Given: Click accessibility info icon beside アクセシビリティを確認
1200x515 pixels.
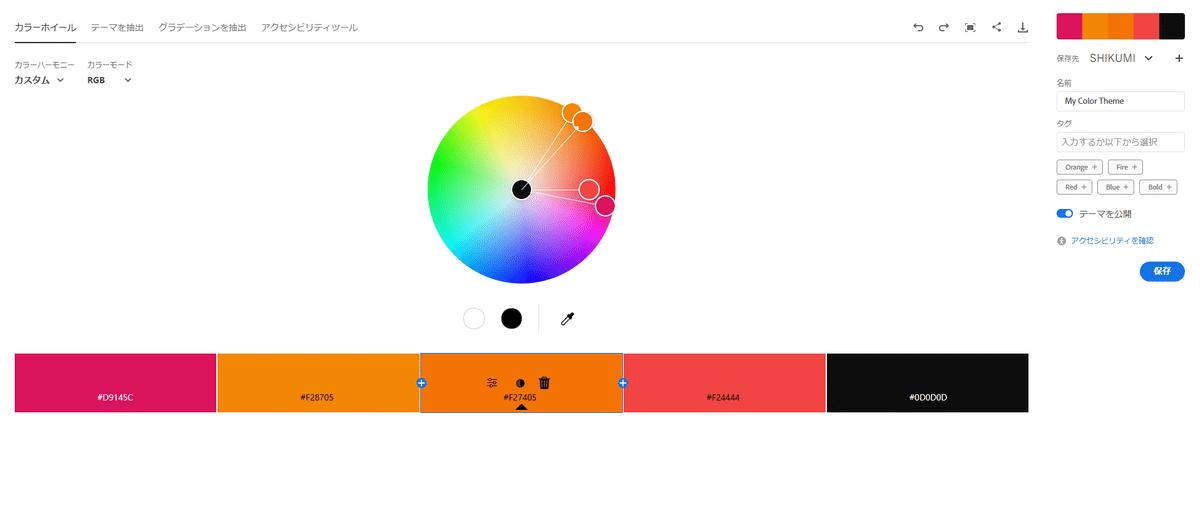Looking at the screenshot, I should point(1062,241).
